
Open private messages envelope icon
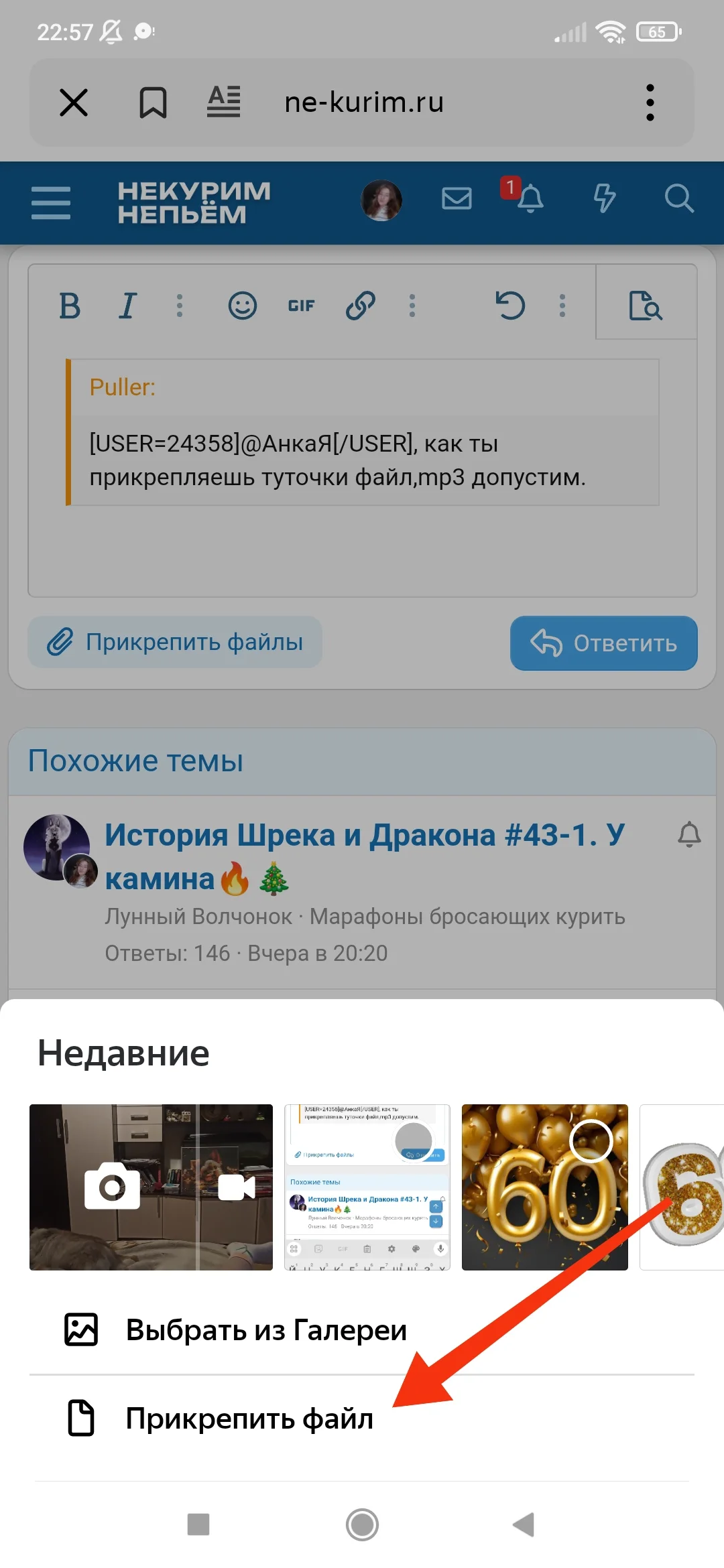coord(457,198)
